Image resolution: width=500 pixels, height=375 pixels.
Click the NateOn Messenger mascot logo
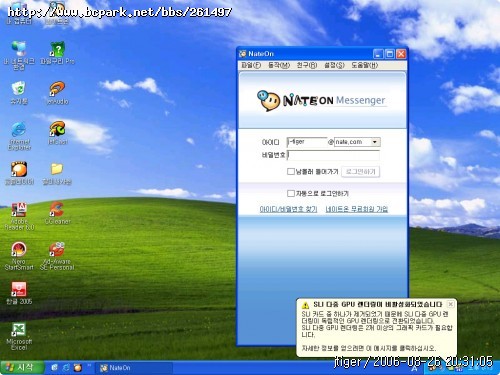pyautogui.click(x=268, y=100)
